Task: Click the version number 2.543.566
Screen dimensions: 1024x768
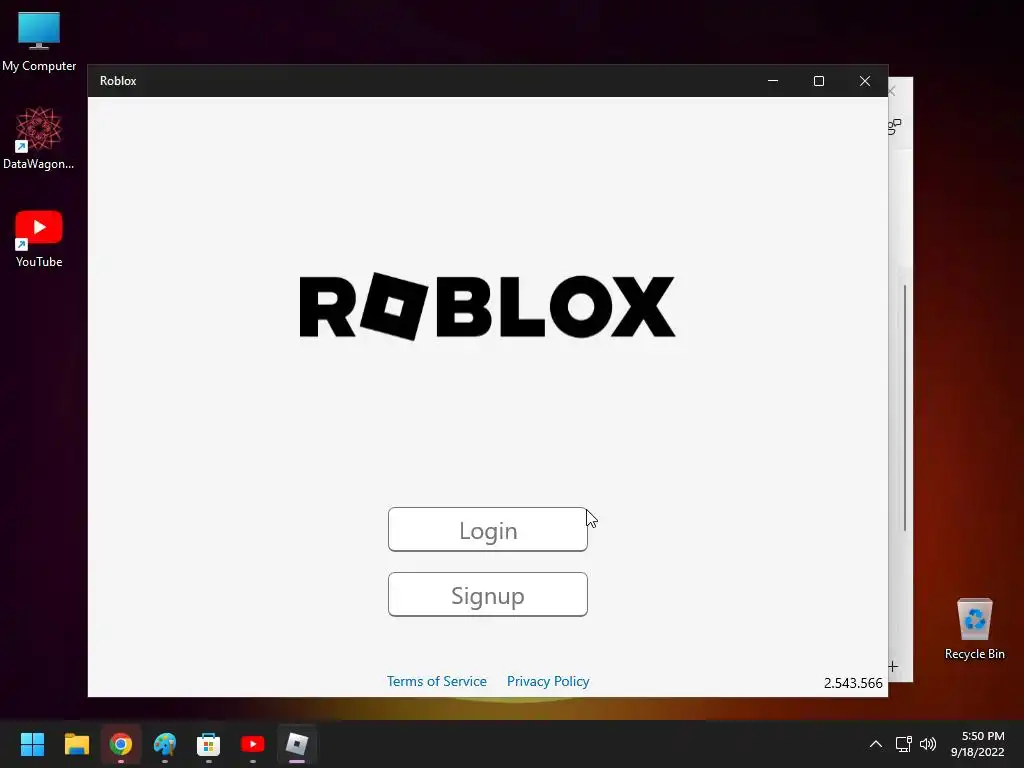Action: coord(853,683)
